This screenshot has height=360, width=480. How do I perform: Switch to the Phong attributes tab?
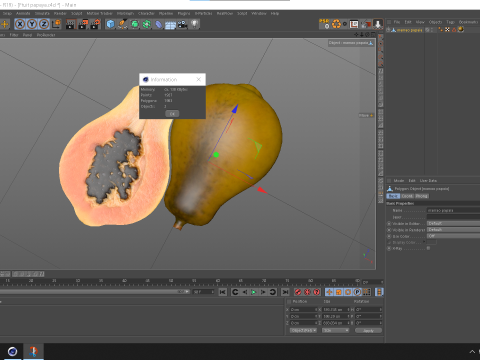[x=422, y=196]
